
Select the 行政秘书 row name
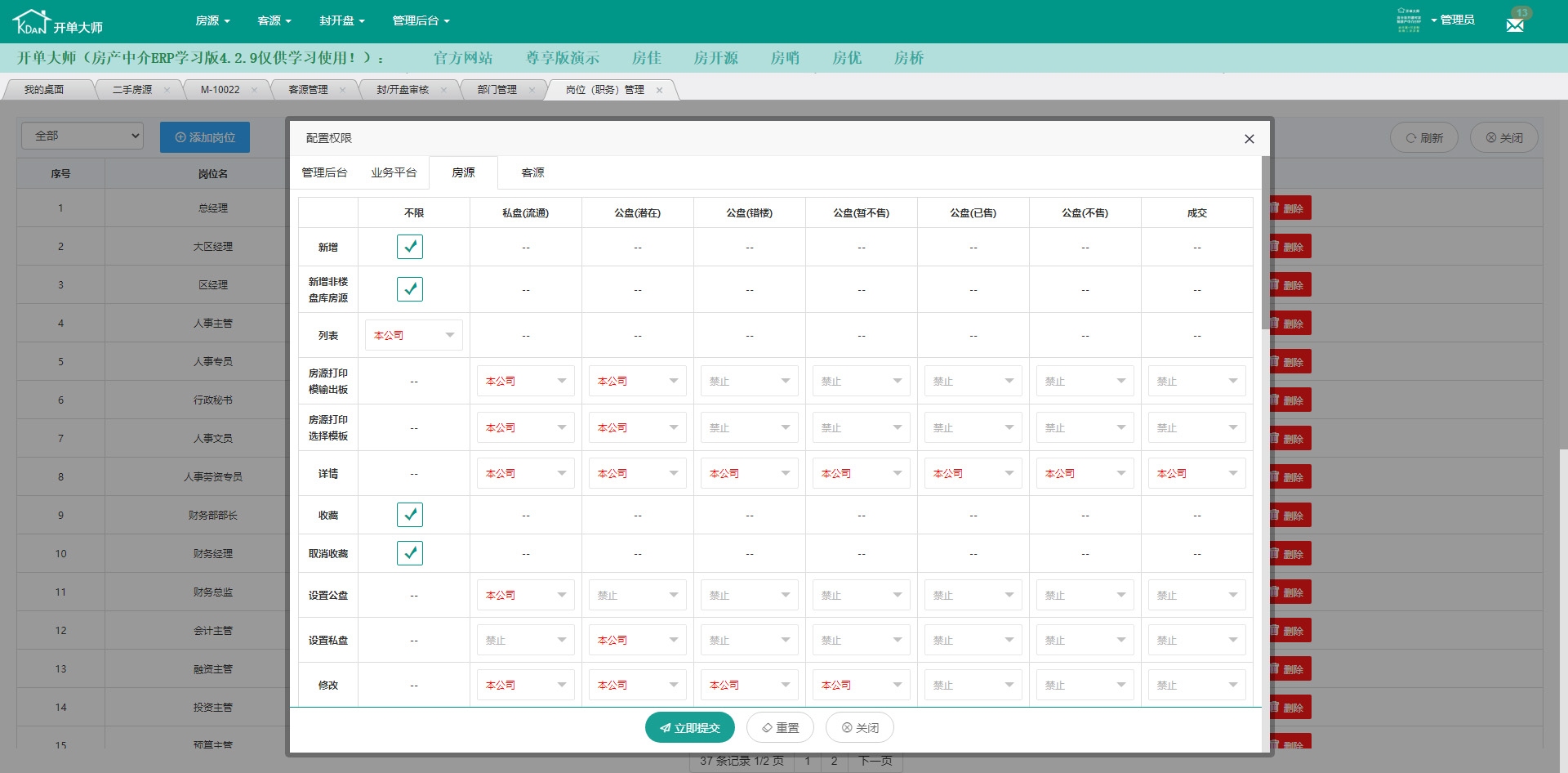click(x=213, y=400)
